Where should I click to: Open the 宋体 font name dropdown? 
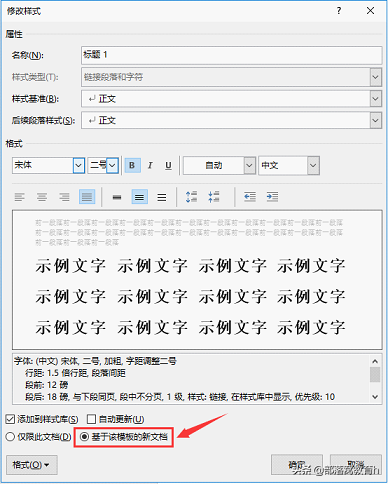79,165
